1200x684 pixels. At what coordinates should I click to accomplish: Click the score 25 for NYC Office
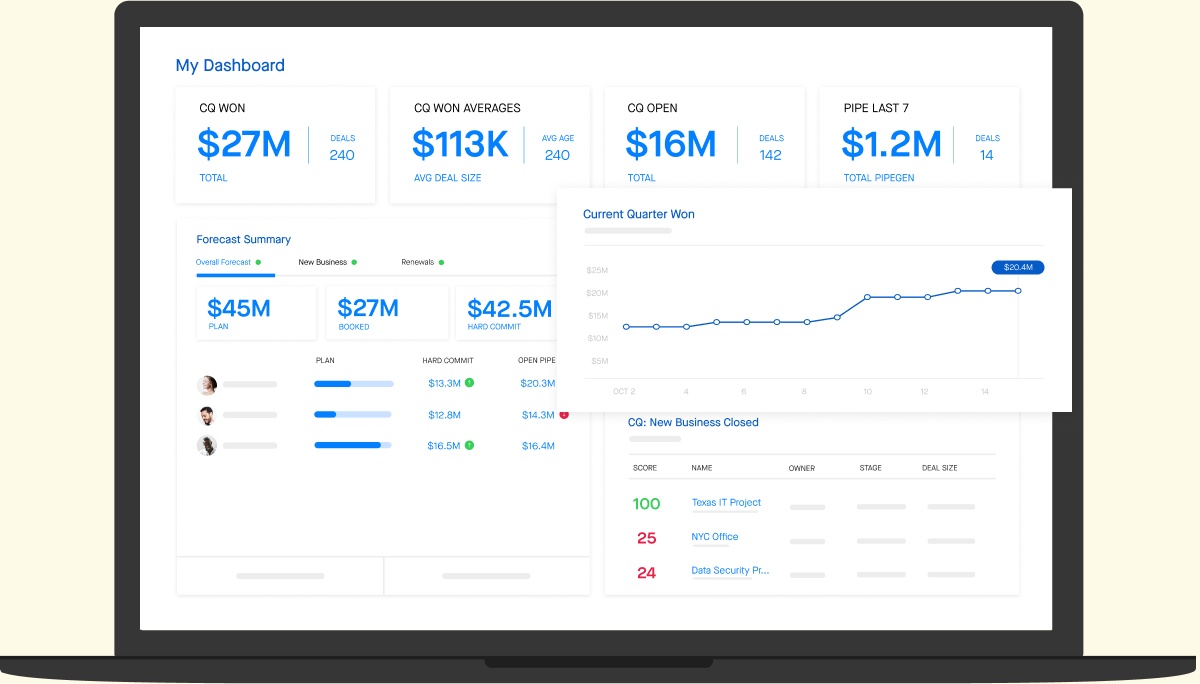pyautogui.click(x=647, y=538)
